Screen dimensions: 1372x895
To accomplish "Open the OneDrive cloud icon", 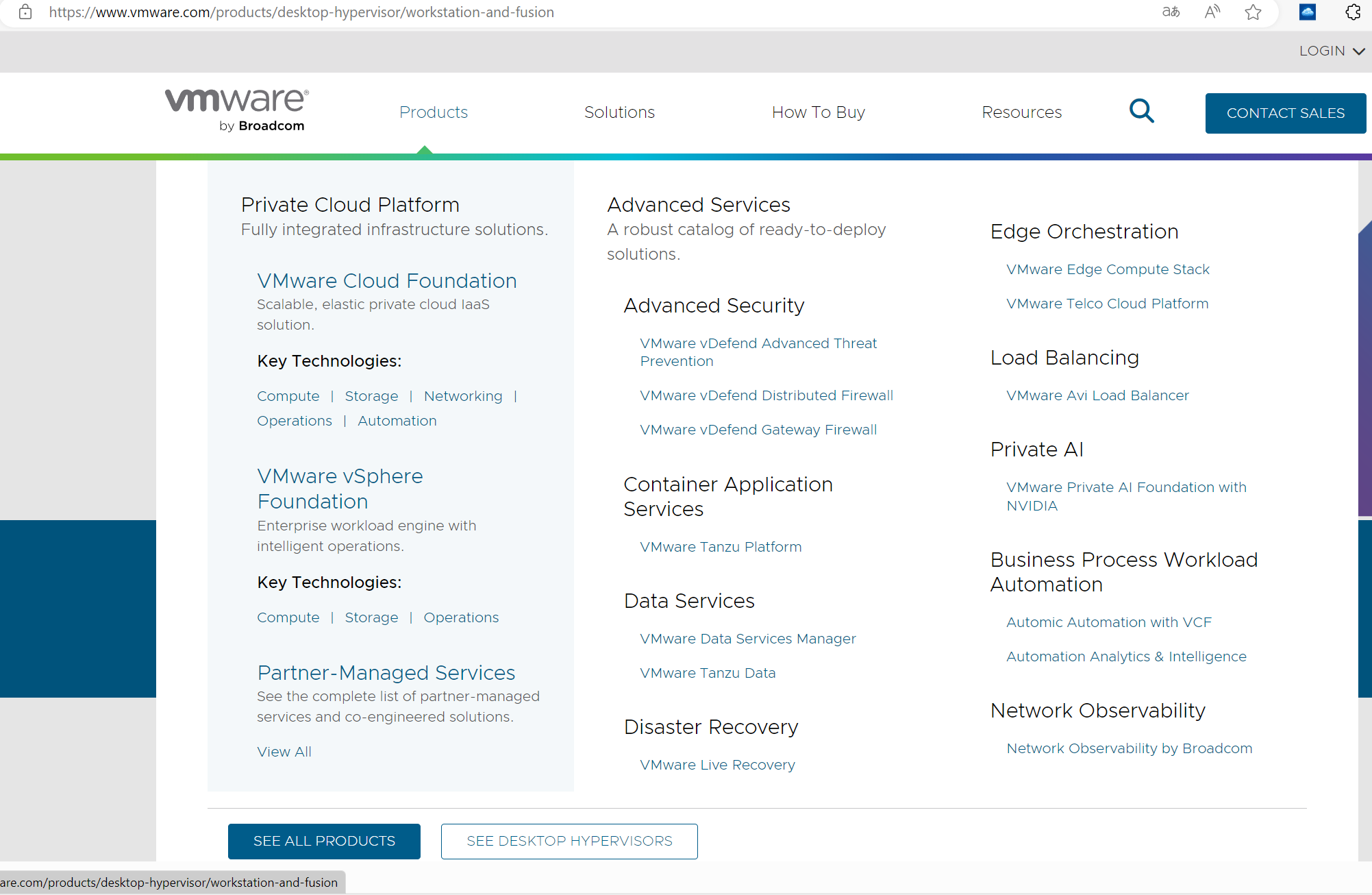I will (1307, 12).
